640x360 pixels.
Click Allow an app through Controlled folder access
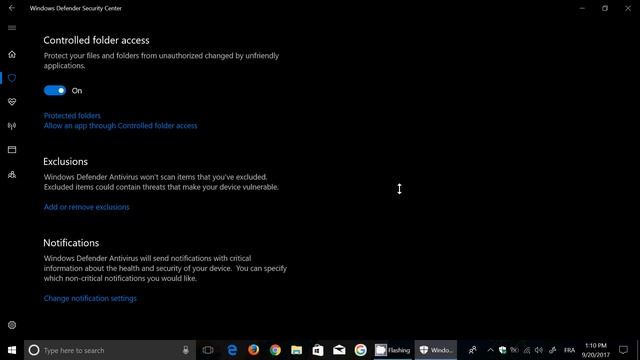coord(120,126)
